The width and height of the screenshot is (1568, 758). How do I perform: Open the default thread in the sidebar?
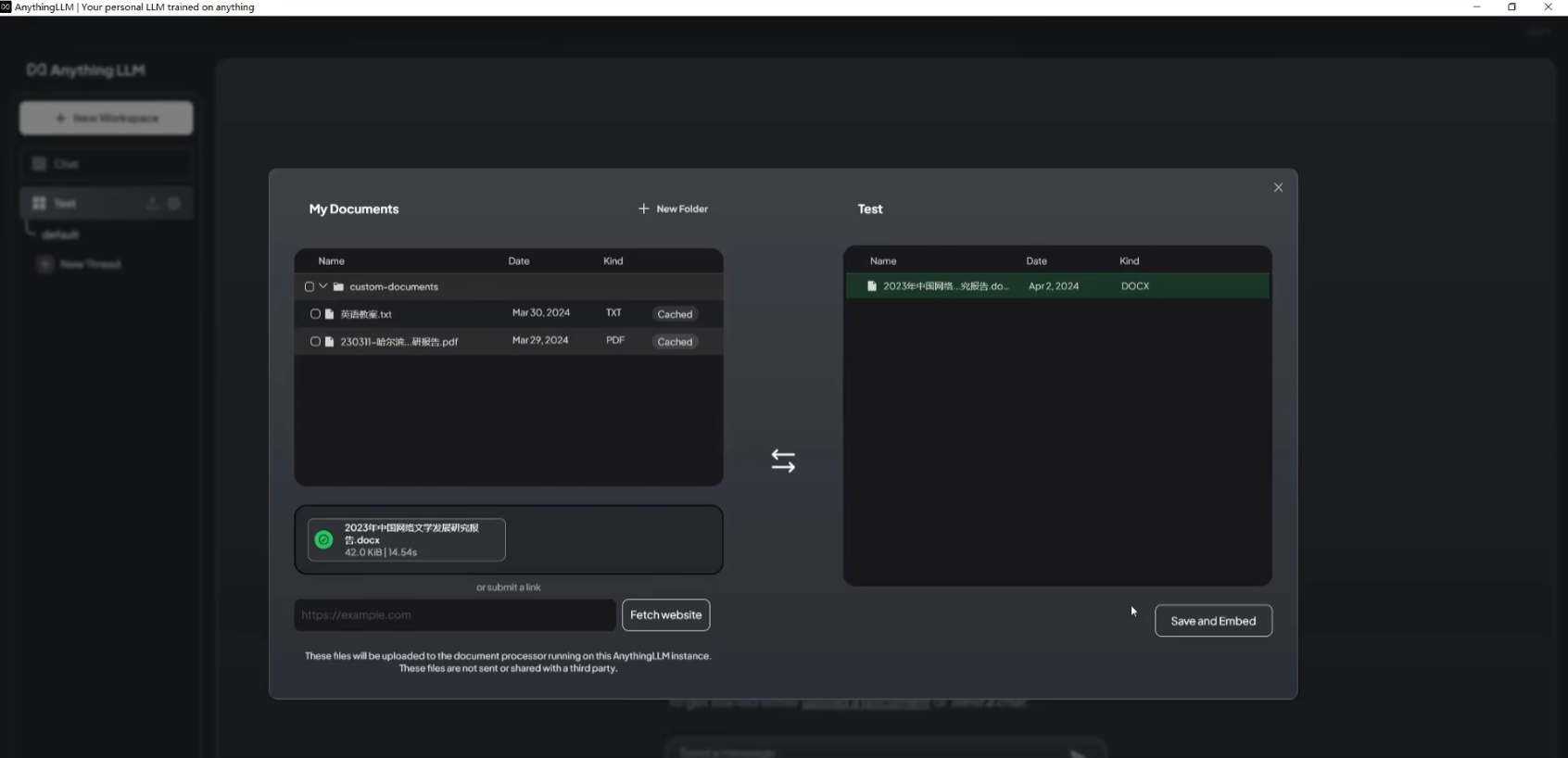click(60, 234)
